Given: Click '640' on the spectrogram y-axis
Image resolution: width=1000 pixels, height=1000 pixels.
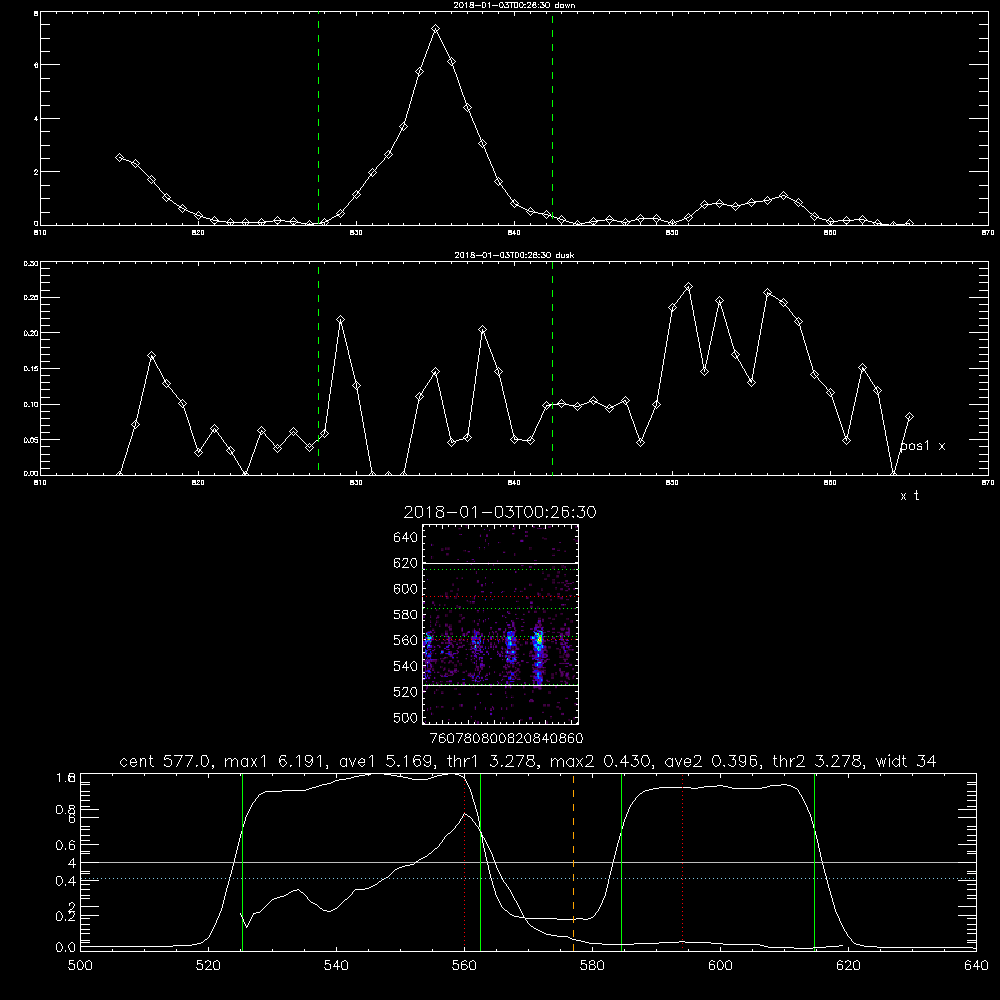Looking at the screenshot, I should coord(406,538).
